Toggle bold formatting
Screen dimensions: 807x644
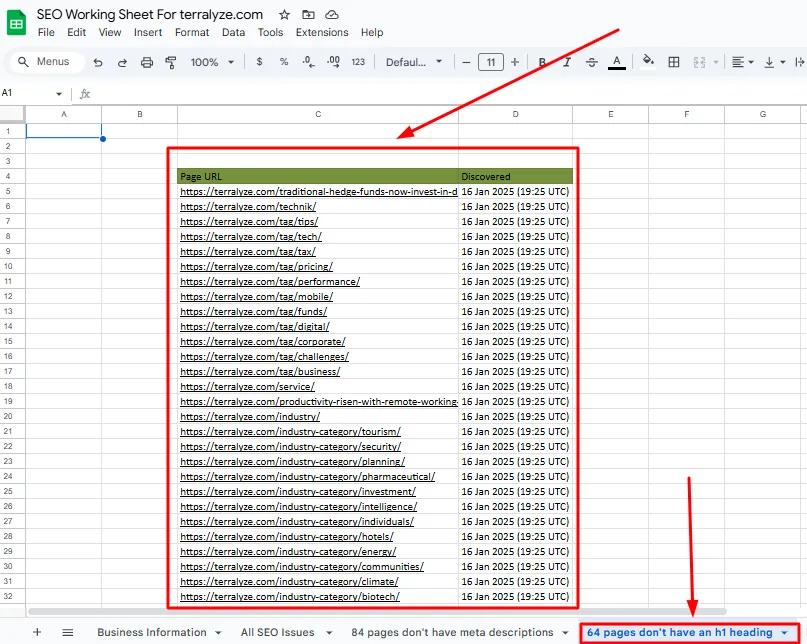542,62
